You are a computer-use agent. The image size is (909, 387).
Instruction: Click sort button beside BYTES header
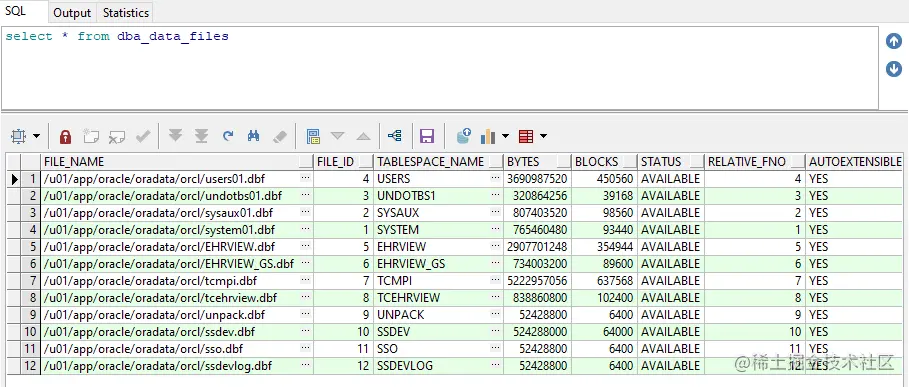point(564,162)
